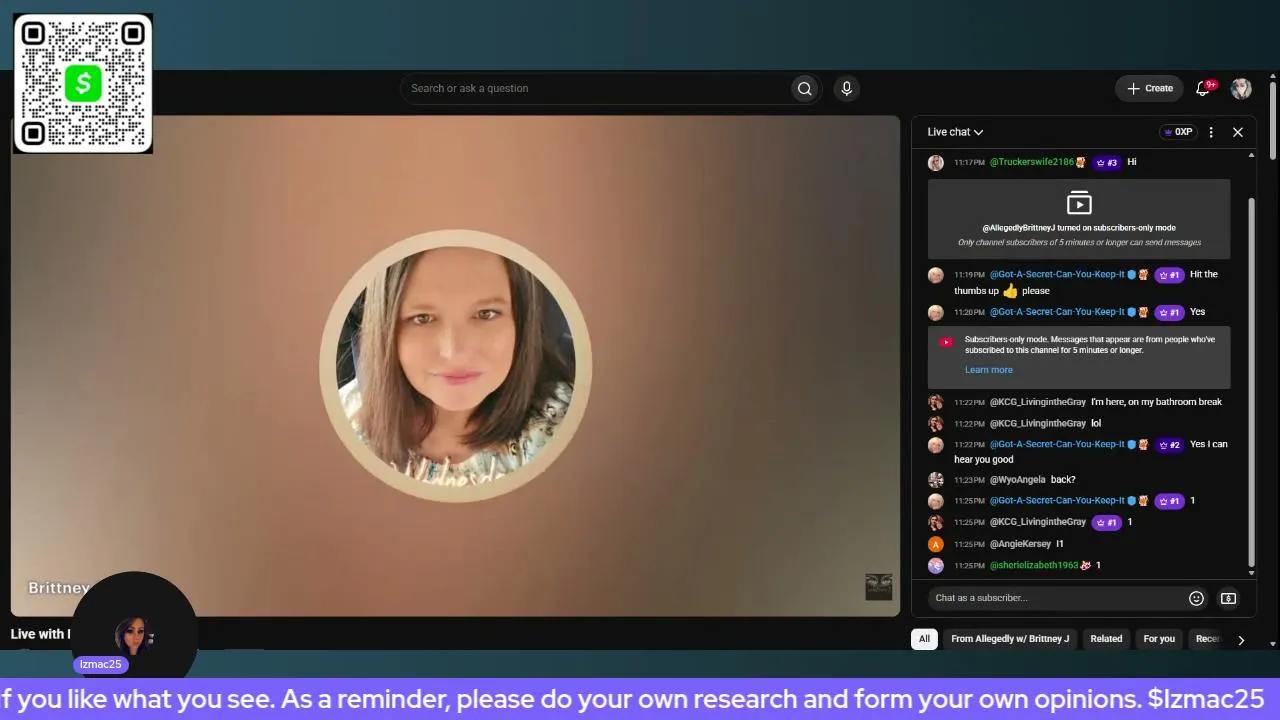
Task: Click the video player area
Action: click(455, 366)
